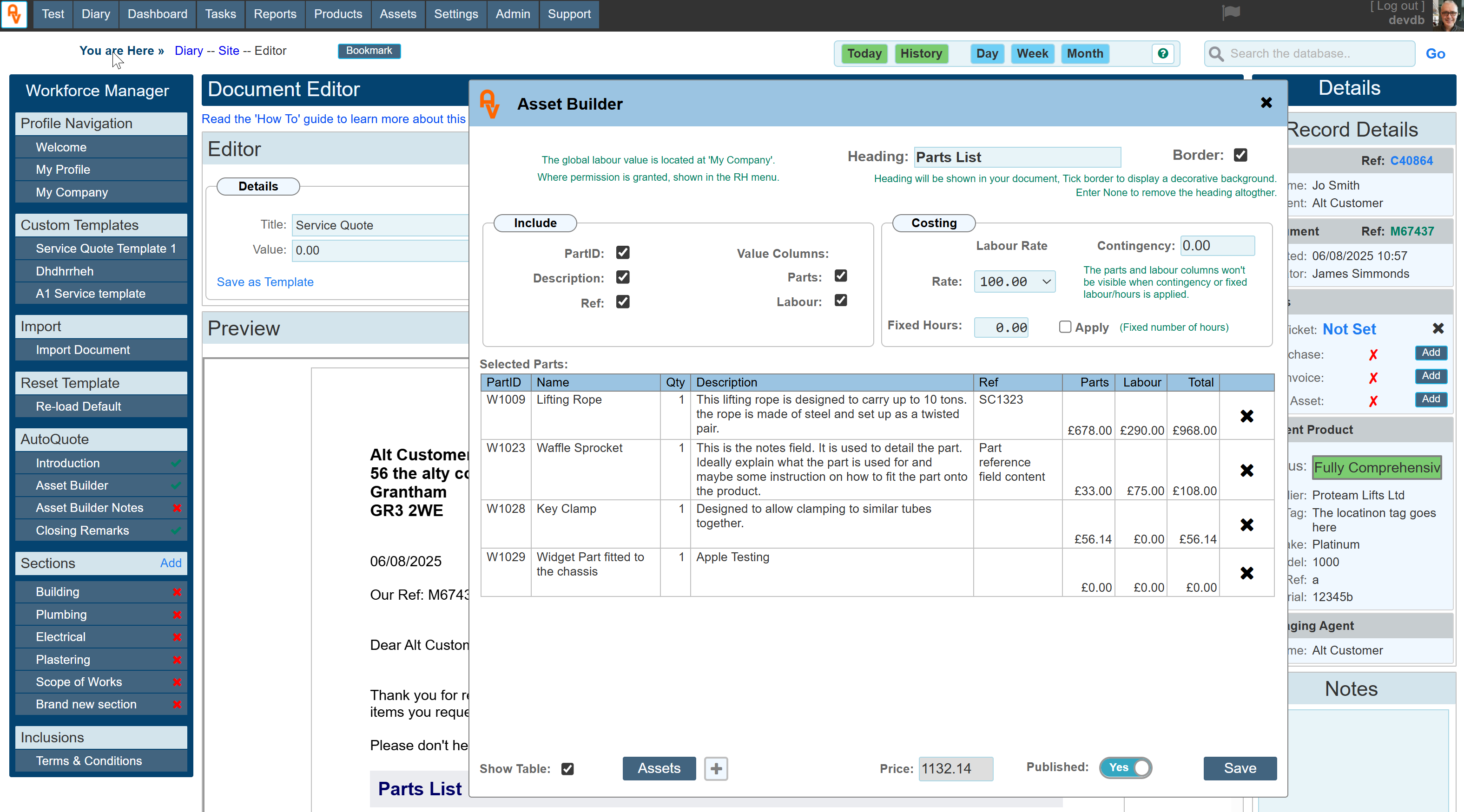Switch the Published toggle off
This screenshot has width=1464, height=812.
(1125, 768)
